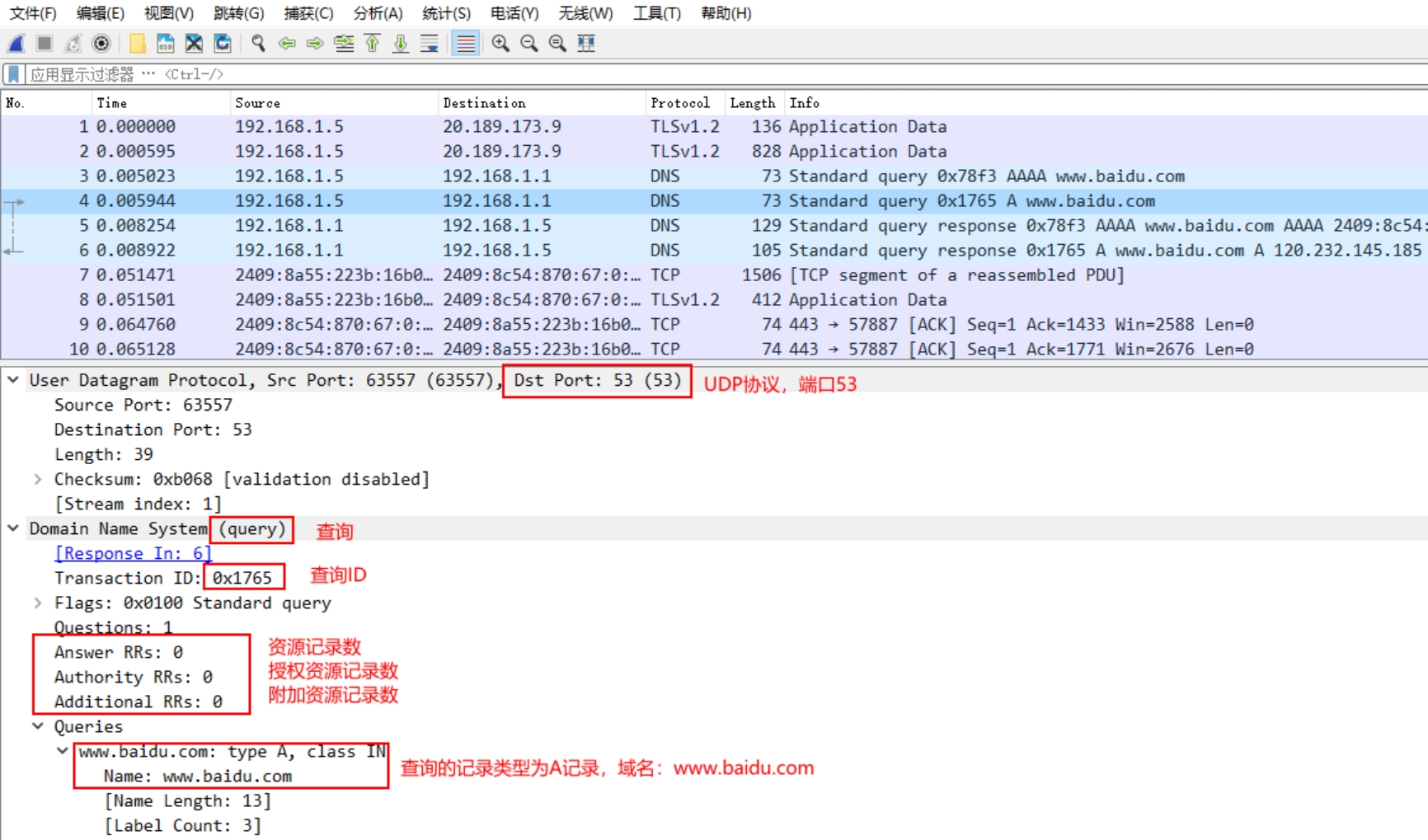Select packet 3 DNS AAAA query
Image resolution: width=1428 pixels, height=840 pixels.
click(x=714, y=176)
